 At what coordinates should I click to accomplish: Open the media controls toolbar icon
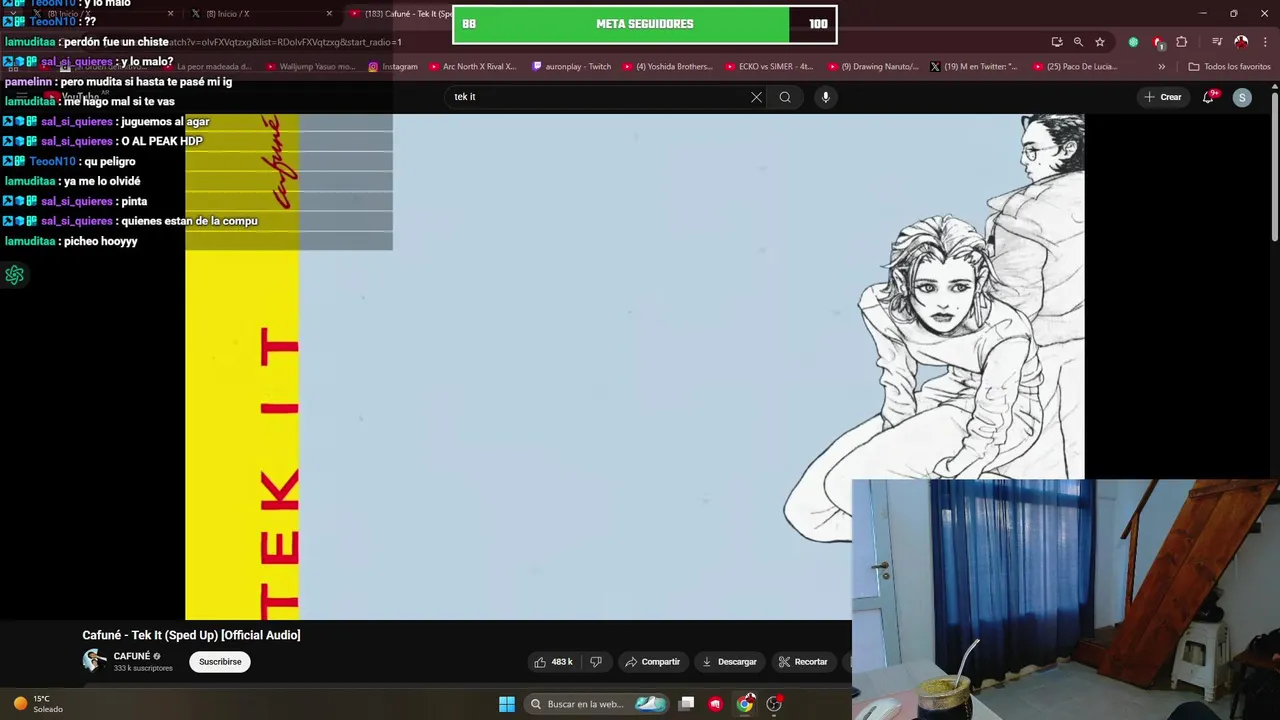click(1217, 42)
